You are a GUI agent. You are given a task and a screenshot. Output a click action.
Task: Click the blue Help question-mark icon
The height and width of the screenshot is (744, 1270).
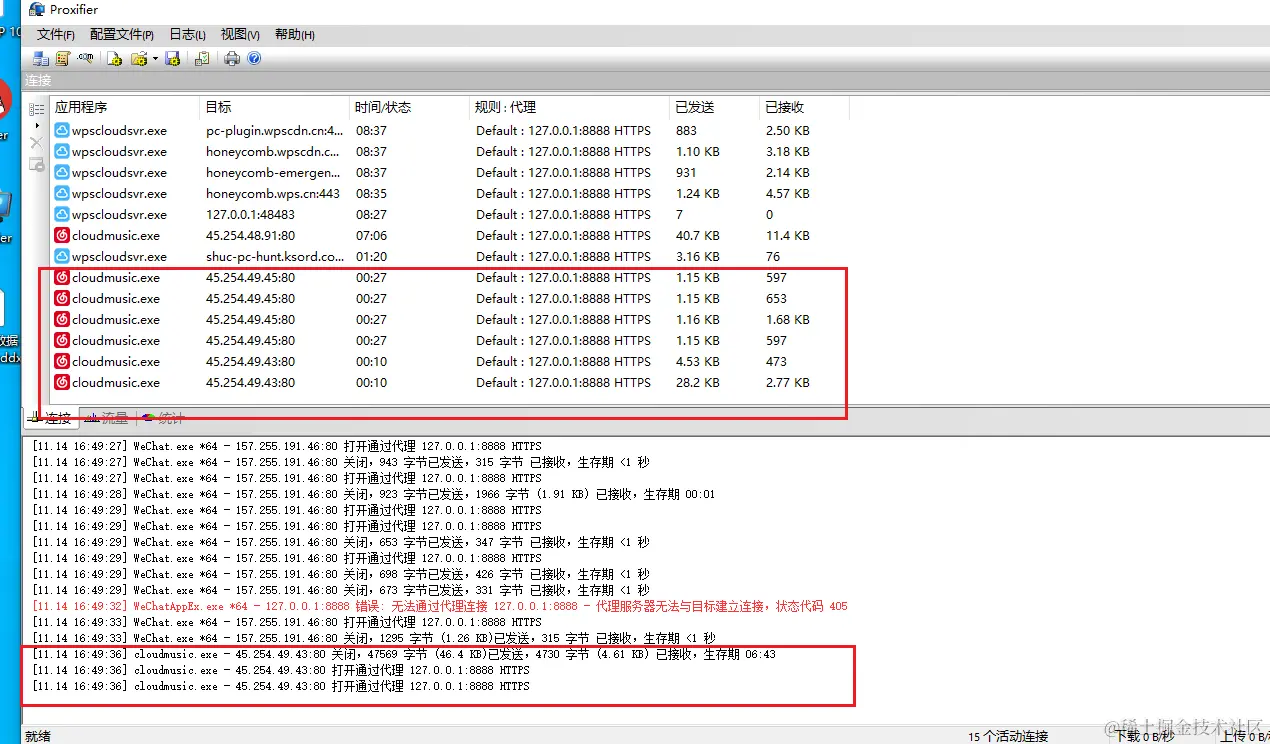point(254,59)
